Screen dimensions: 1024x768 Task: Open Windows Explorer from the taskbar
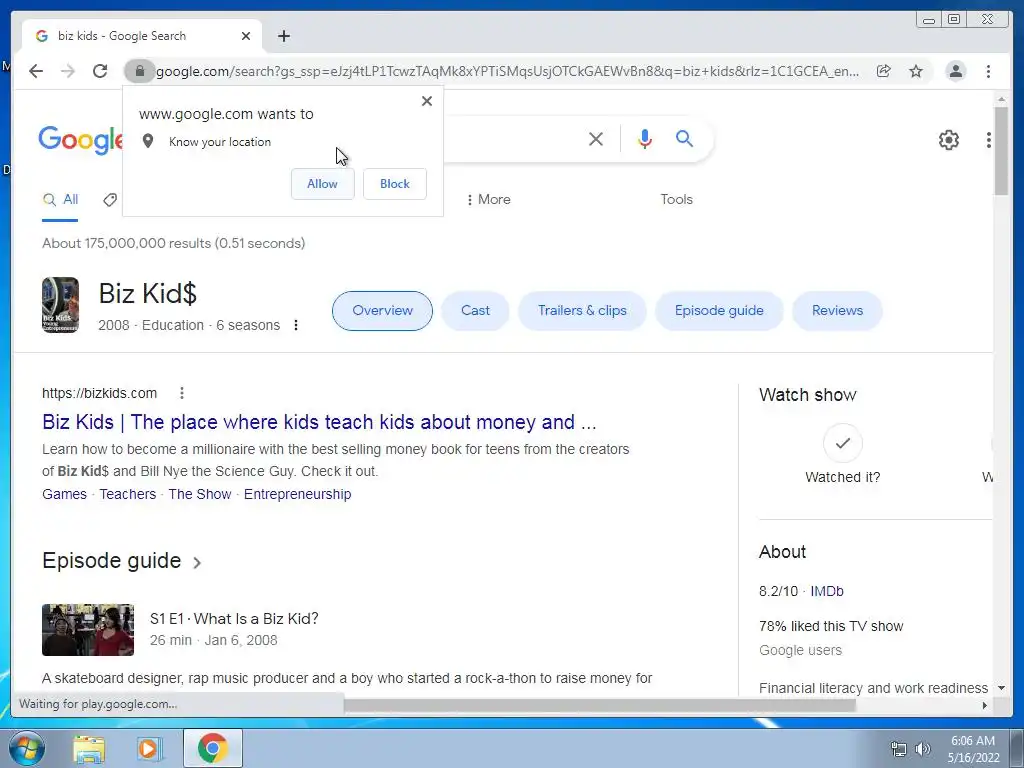point(88,749)
